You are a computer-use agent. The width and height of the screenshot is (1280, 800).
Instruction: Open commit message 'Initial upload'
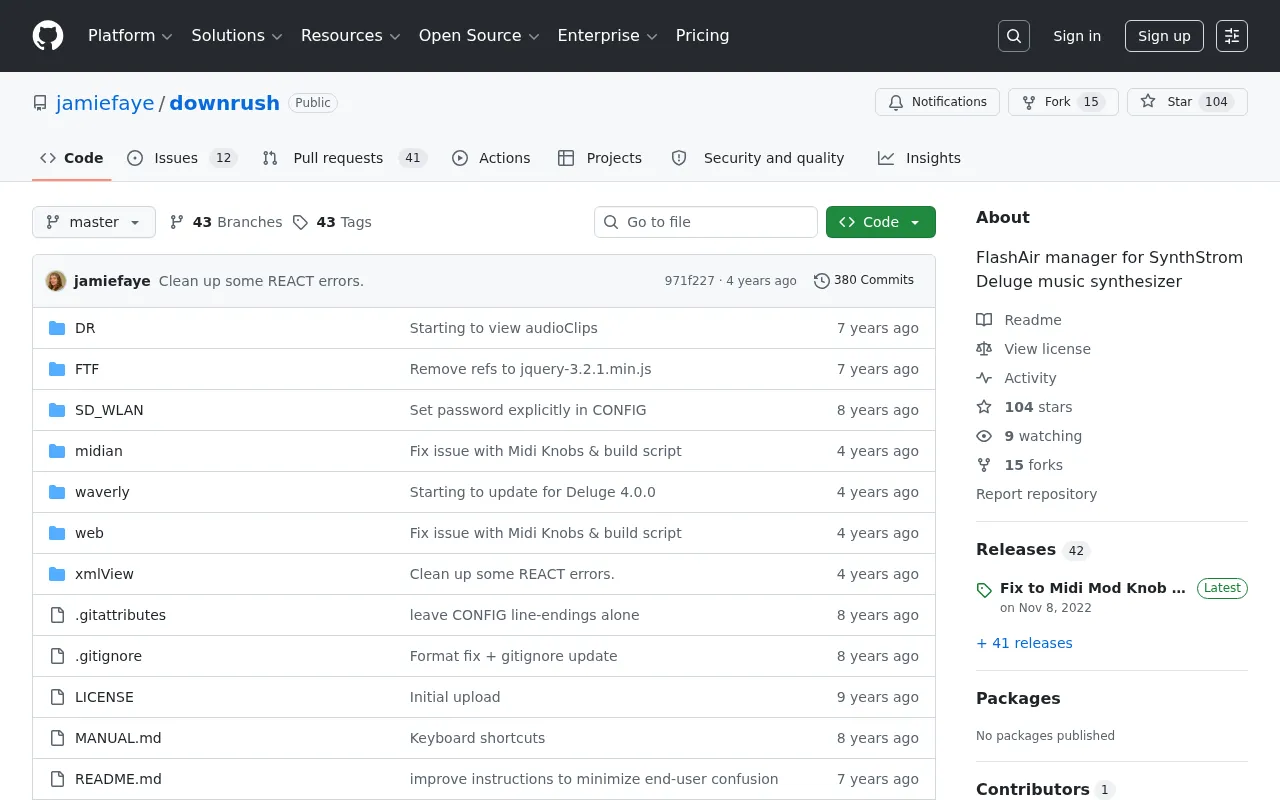455,697
